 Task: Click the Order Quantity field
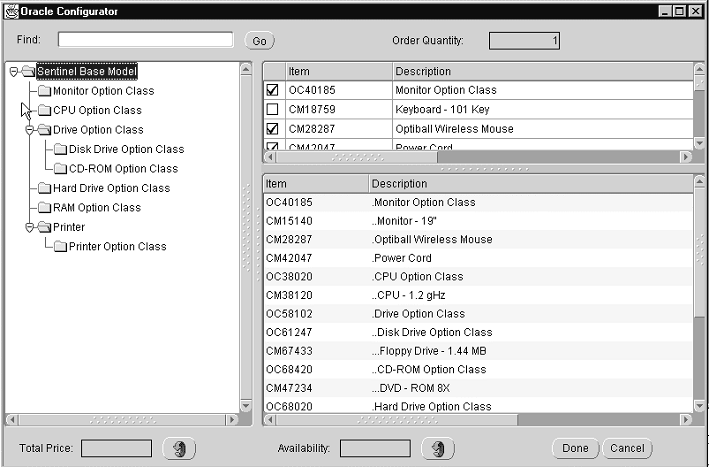(524, 41)
